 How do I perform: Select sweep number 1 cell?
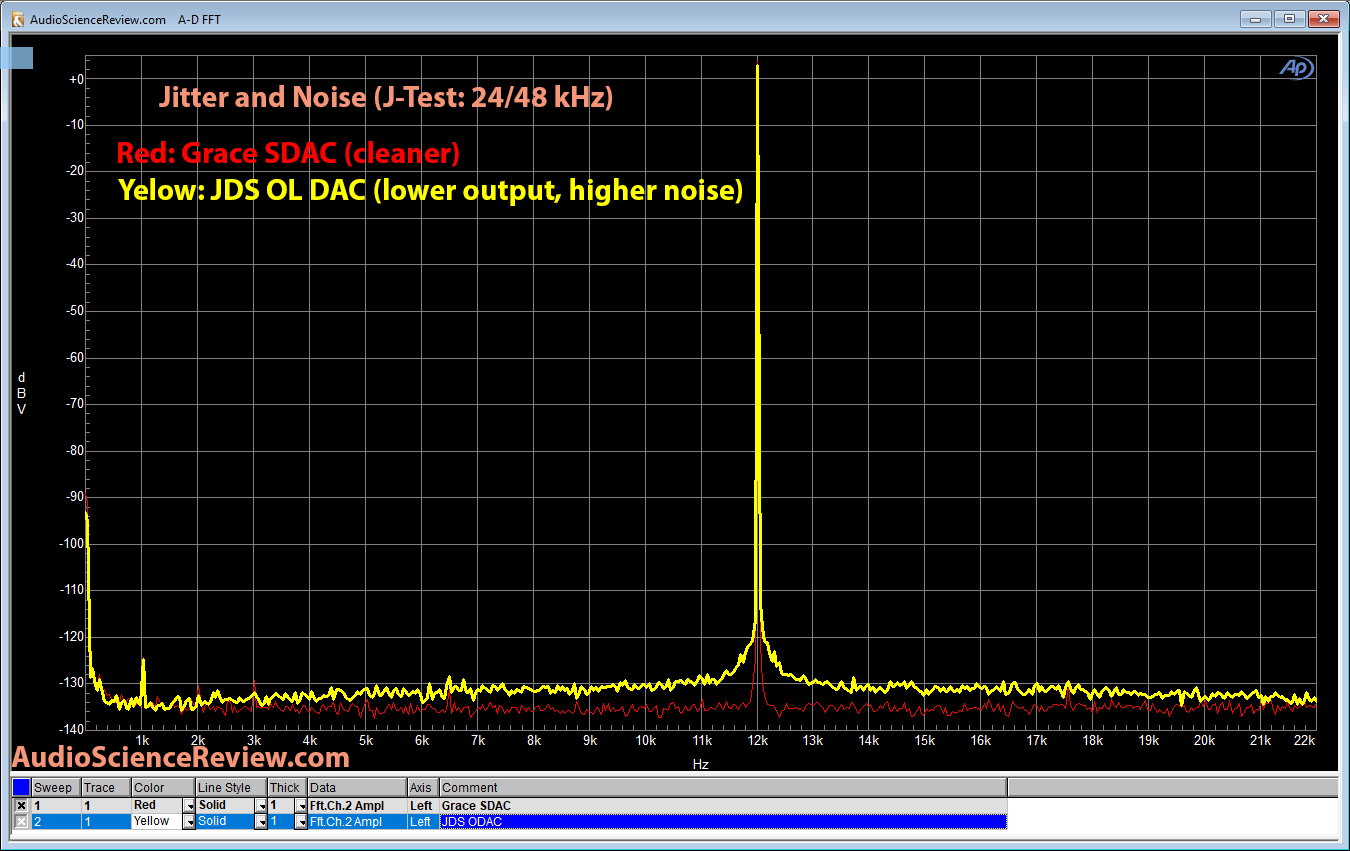(56, 805)
